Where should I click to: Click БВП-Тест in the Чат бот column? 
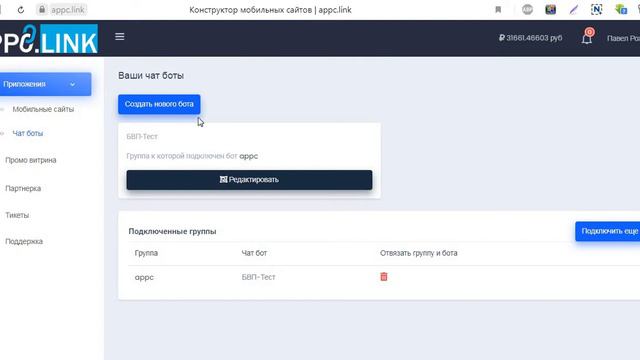tap(258, 277)
